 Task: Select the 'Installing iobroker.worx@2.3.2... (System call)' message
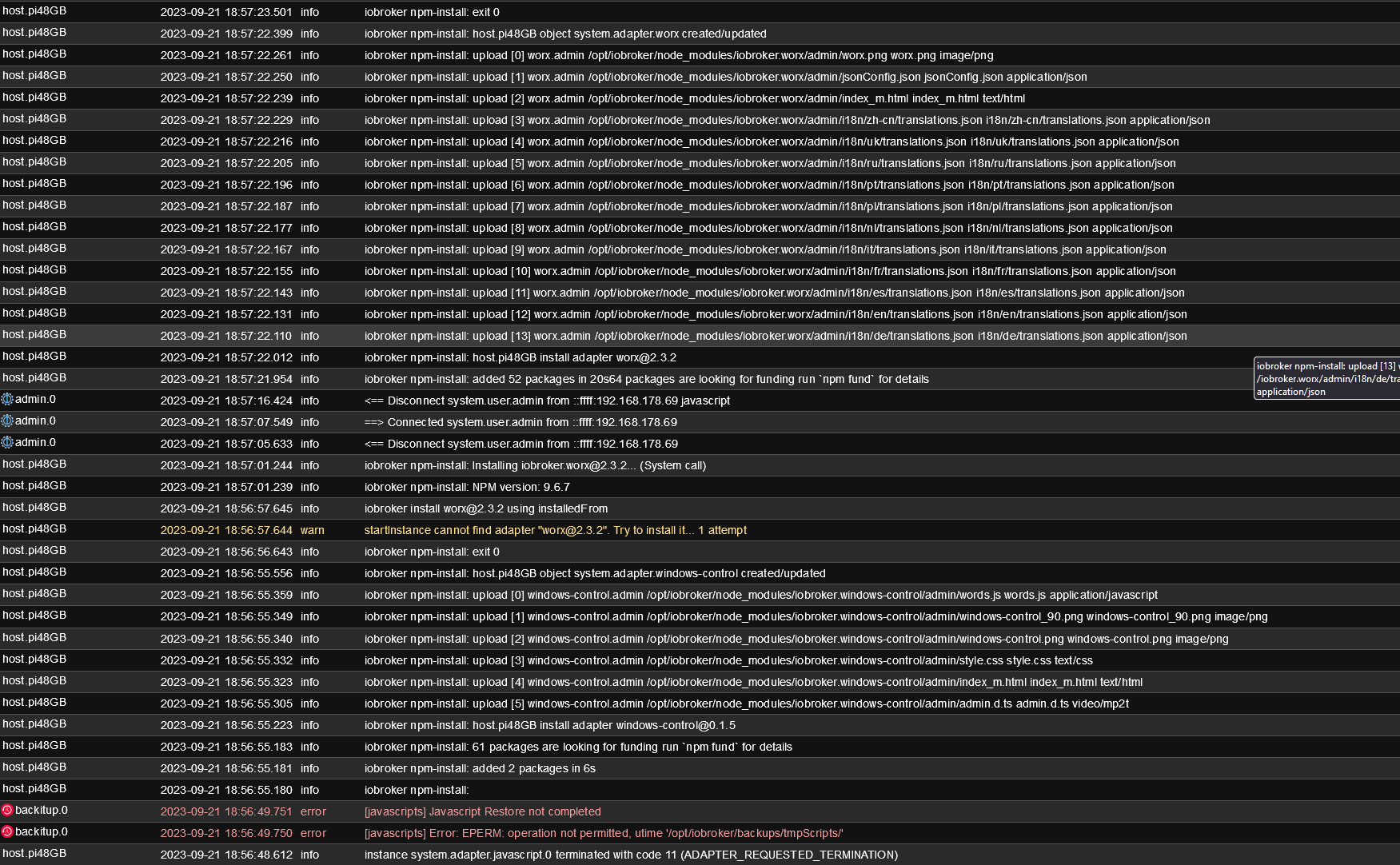point(535,465)
